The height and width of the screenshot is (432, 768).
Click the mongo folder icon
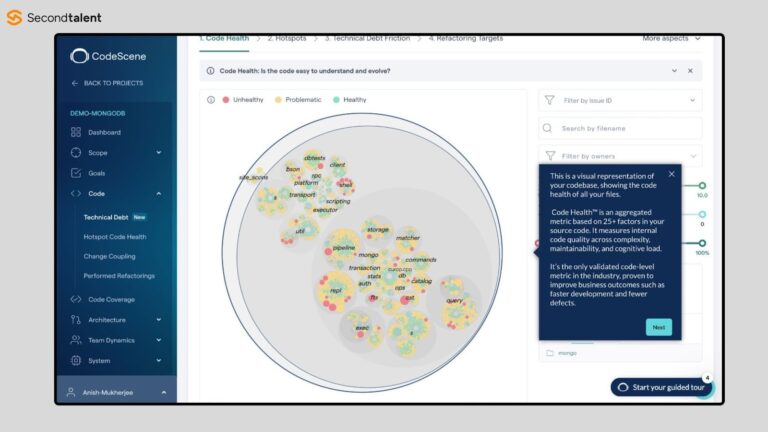pyautogui.click(x=550, y=353)
